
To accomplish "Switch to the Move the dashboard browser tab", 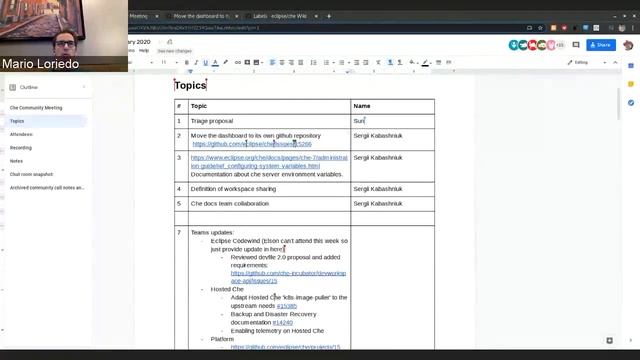I will 201,16.
